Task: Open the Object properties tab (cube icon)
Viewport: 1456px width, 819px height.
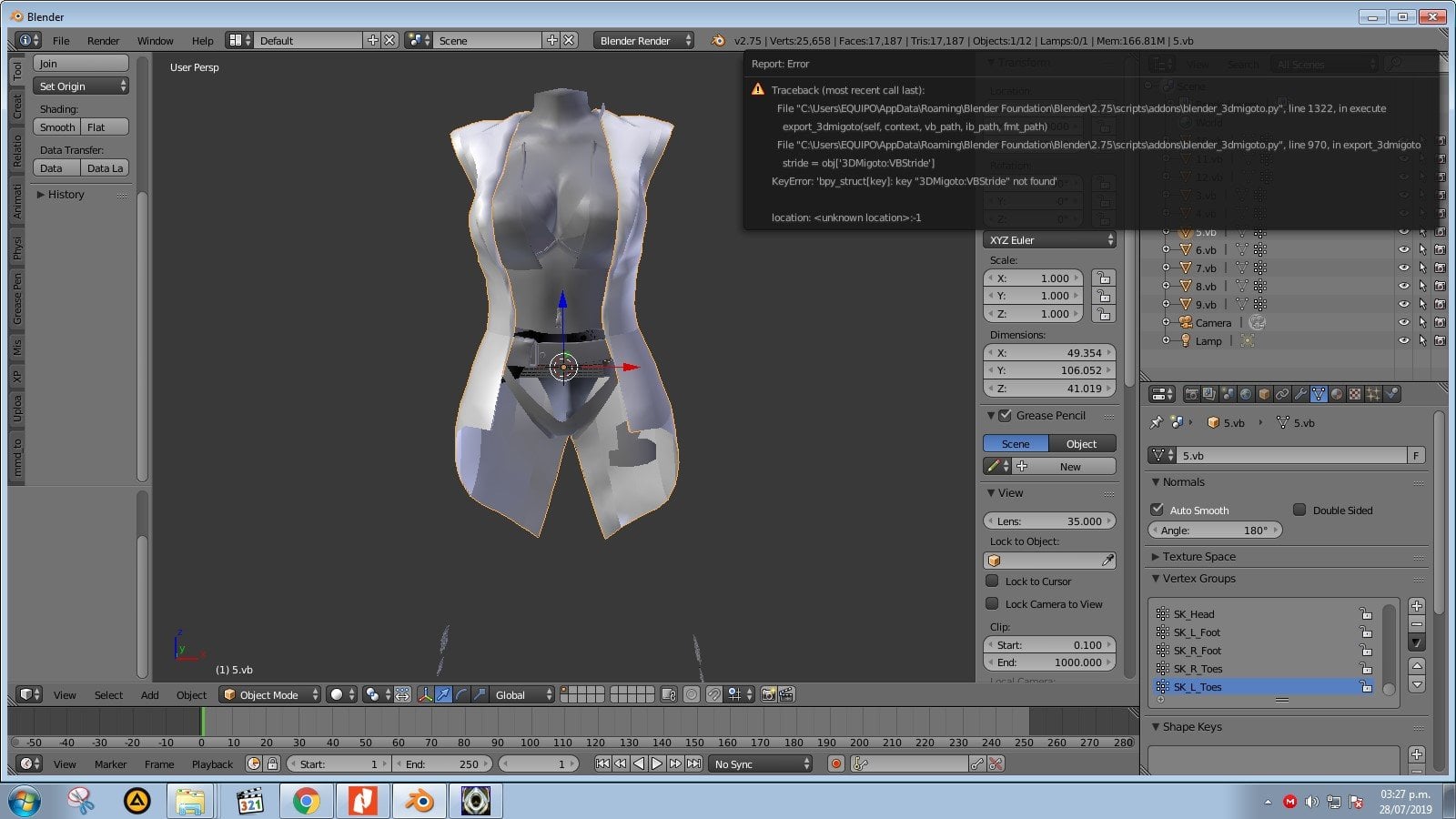Action: coord(1264,394)
